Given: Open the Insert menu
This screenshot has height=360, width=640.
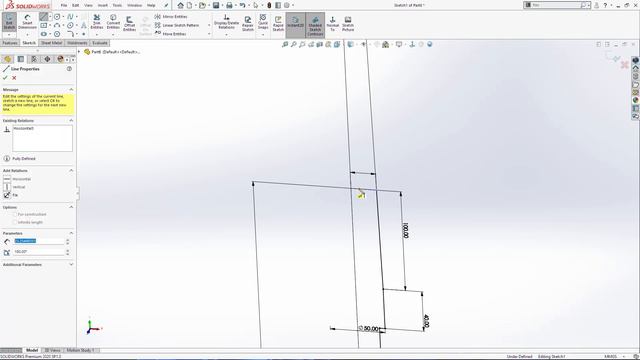Looking at the screenshot, I should pyautogui.click(x=102, y=5).
